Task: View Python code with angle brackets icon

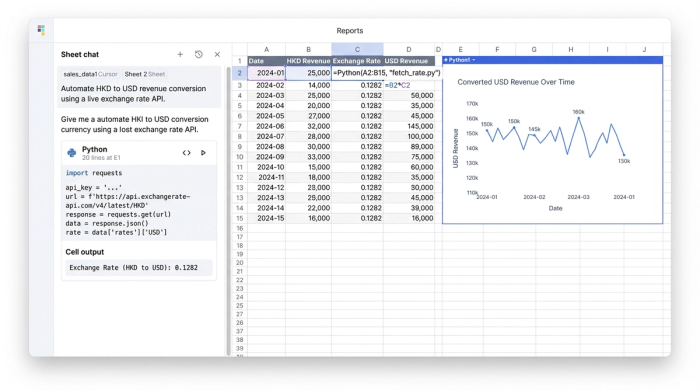Action: (187, 153)
